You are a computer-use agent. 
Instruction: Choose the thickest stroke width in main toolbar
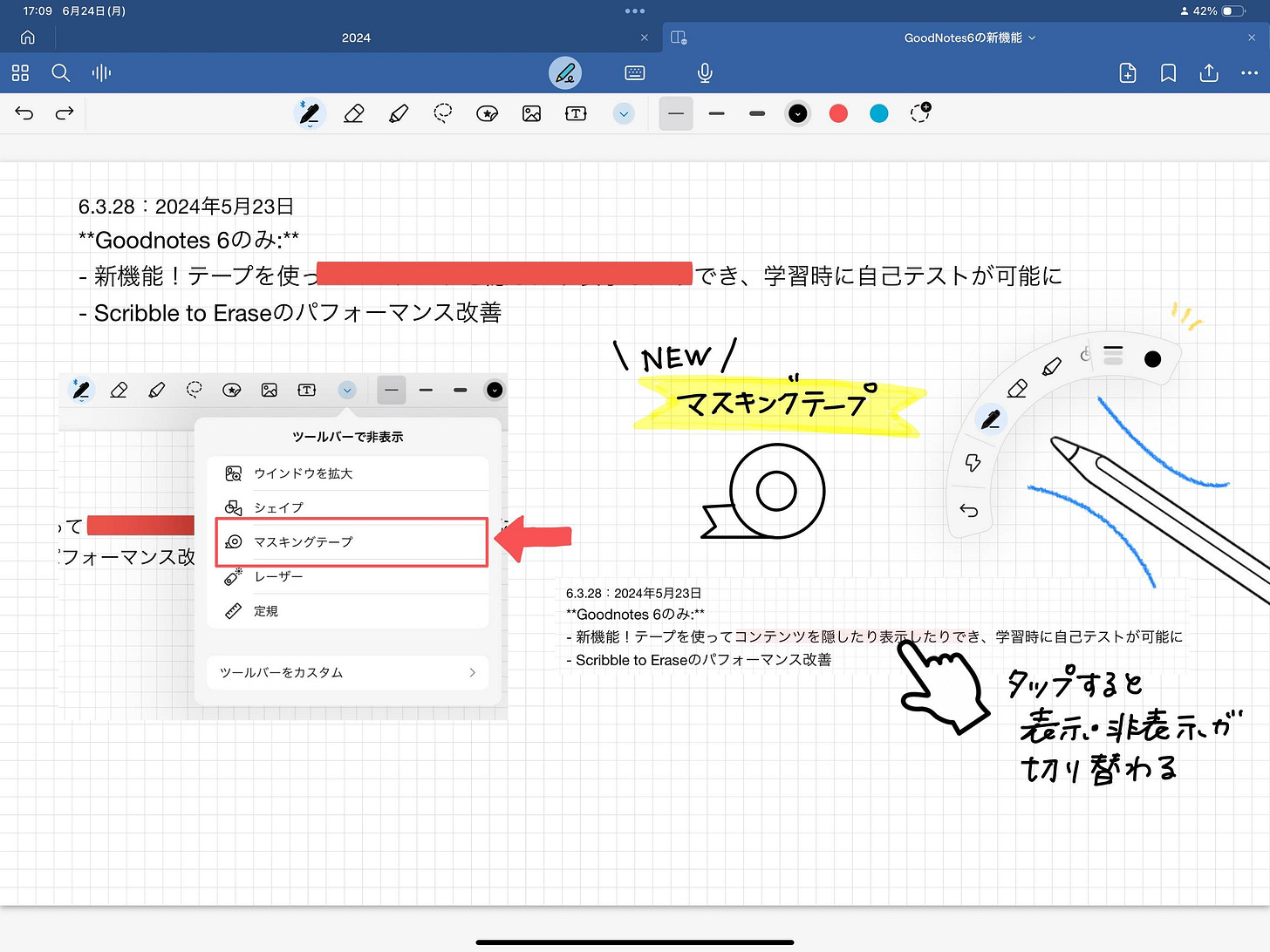[x=757, y=113]
